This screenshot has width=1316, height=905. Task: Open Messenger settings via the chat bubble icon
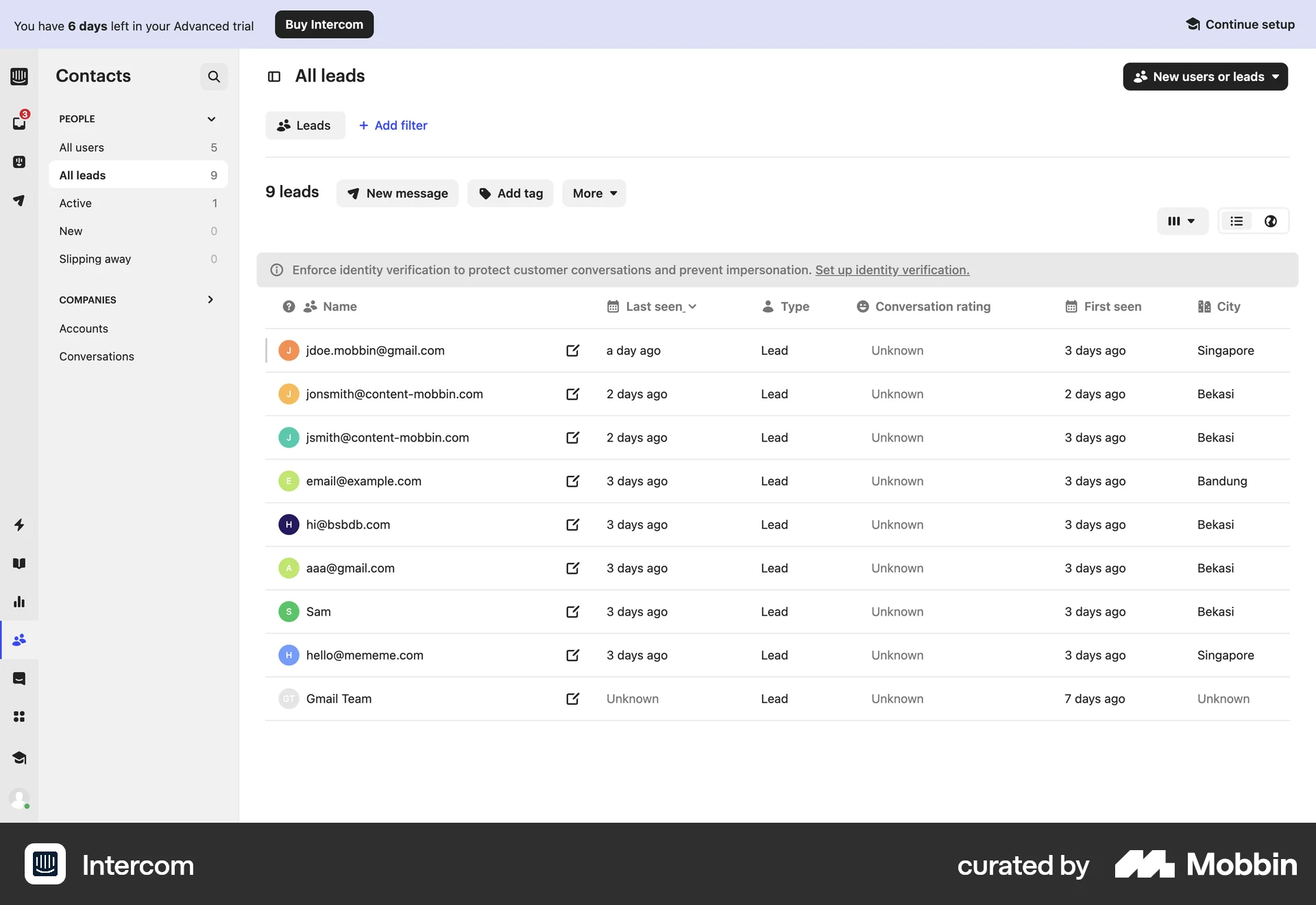click(x=19, y=679)
